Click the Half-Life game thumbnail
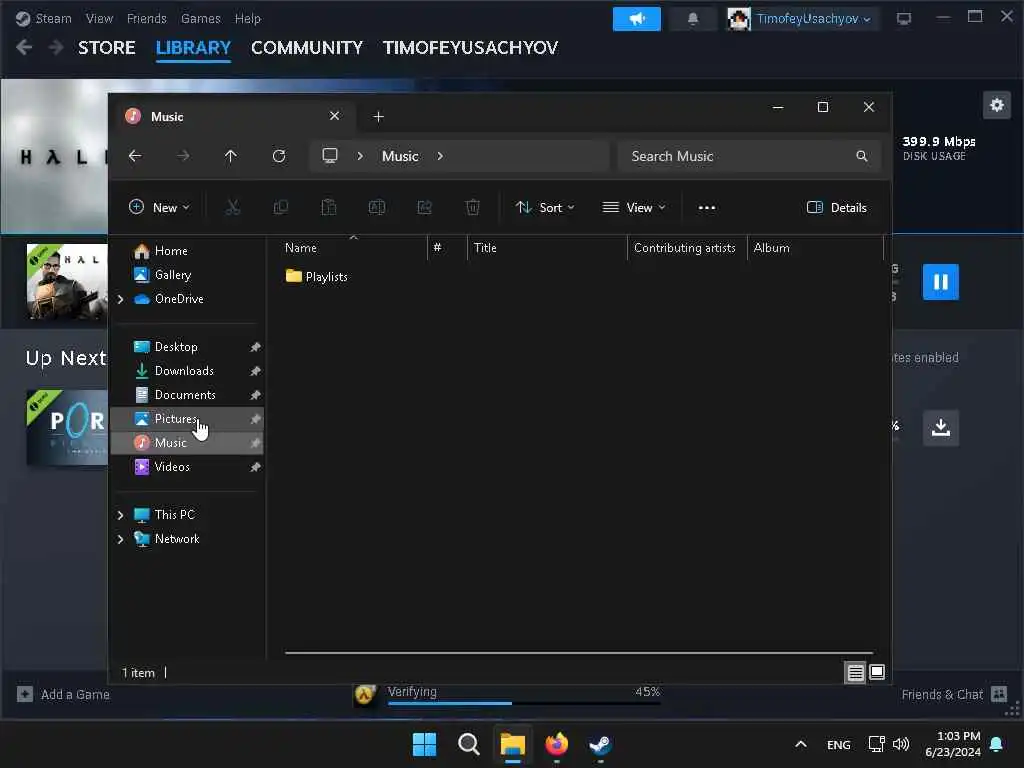Image resolution: width=1024 pixels, height=768 pixels. click(x=67, y=281)
